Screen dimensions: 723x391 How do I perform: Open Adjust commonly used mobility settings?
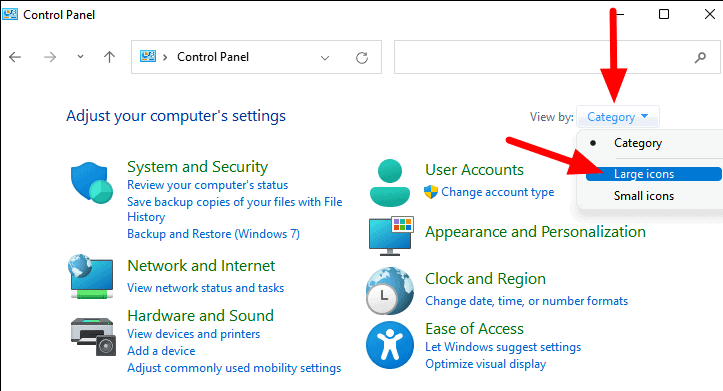tap(234, 368)
